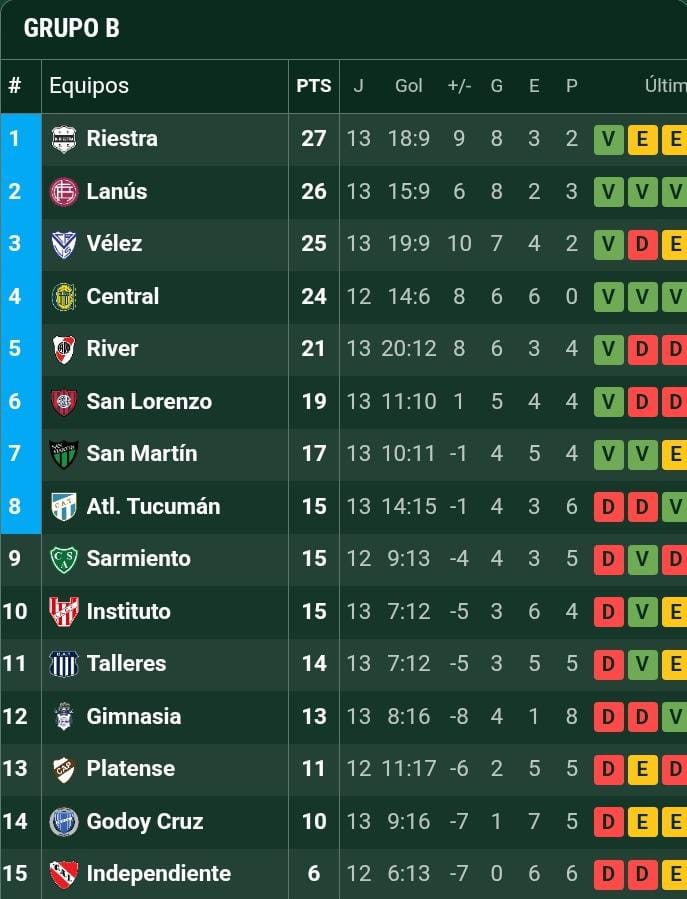
Task: Click the Riestra team crest icon
Action: 64,139
